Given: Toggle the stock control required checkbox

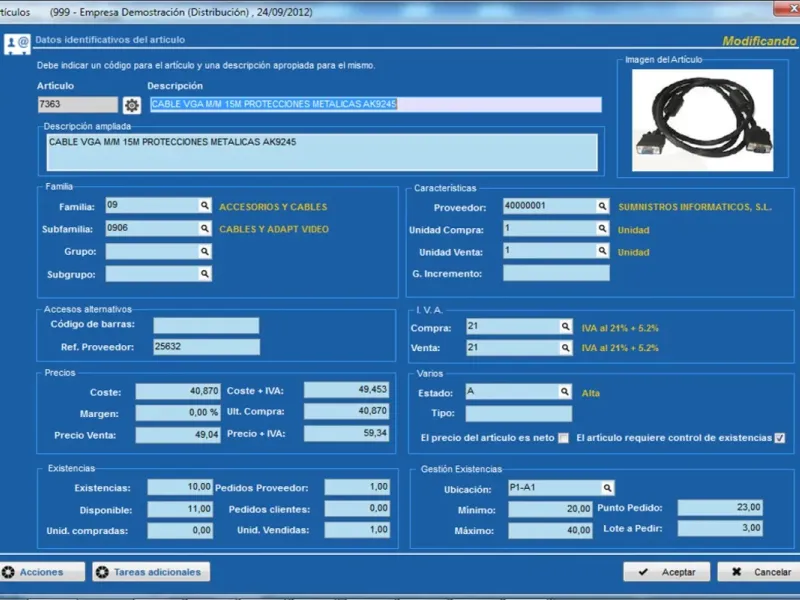Looking at the screenshot, I should 780,438.
